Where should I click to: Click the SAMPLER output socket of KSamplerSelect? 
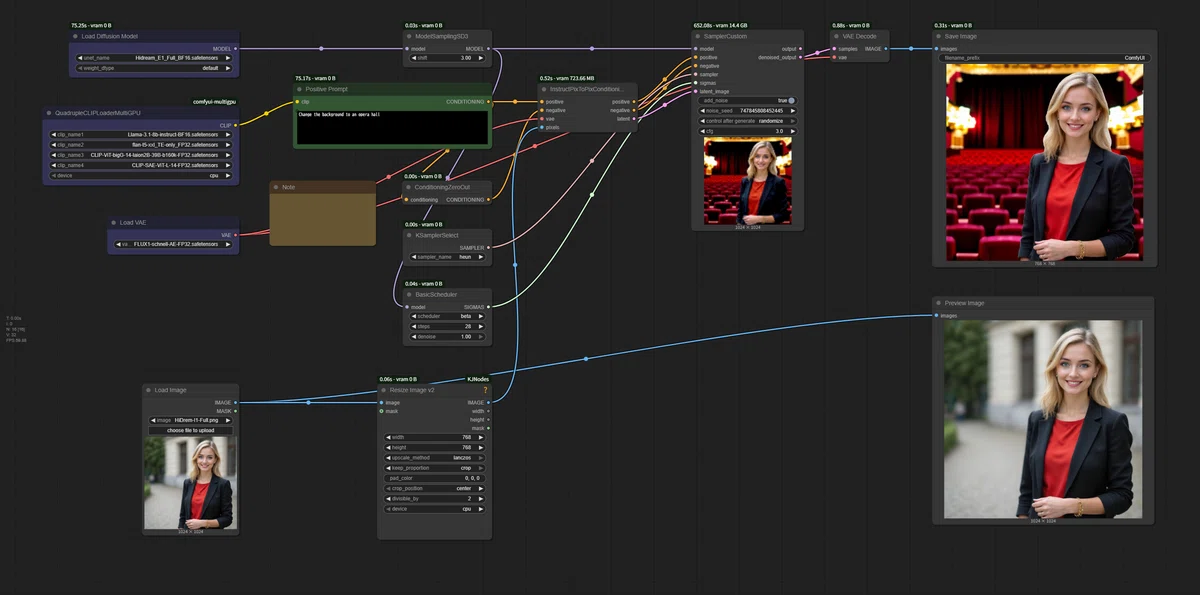tap(489, 247)
